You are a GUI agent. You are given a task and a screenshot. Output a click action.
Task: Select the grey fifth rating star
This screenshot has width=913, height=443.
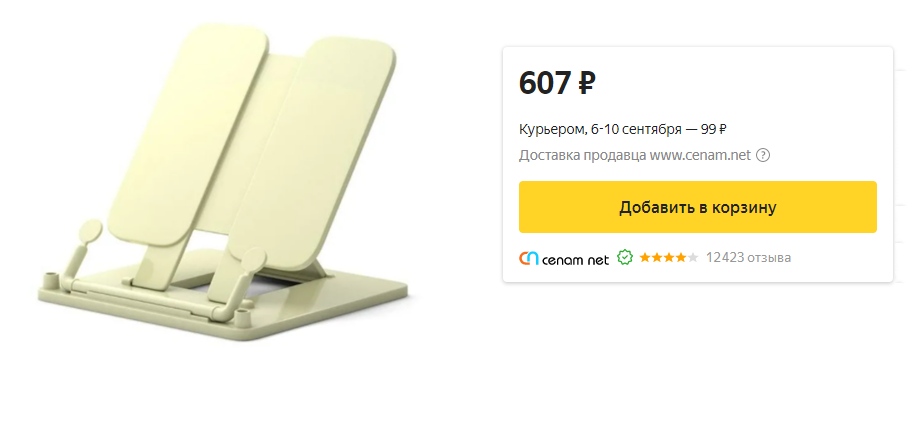tap(692, 257)
